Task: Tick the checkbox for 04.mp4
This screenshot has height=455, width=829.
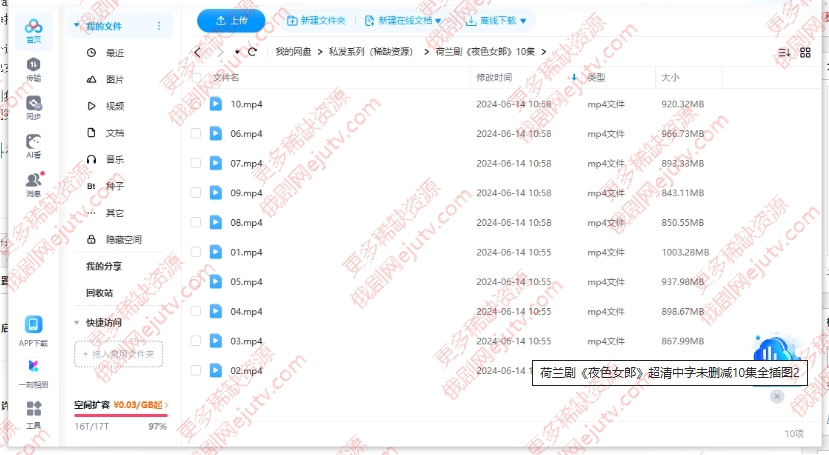Action: tap(196, 311)
